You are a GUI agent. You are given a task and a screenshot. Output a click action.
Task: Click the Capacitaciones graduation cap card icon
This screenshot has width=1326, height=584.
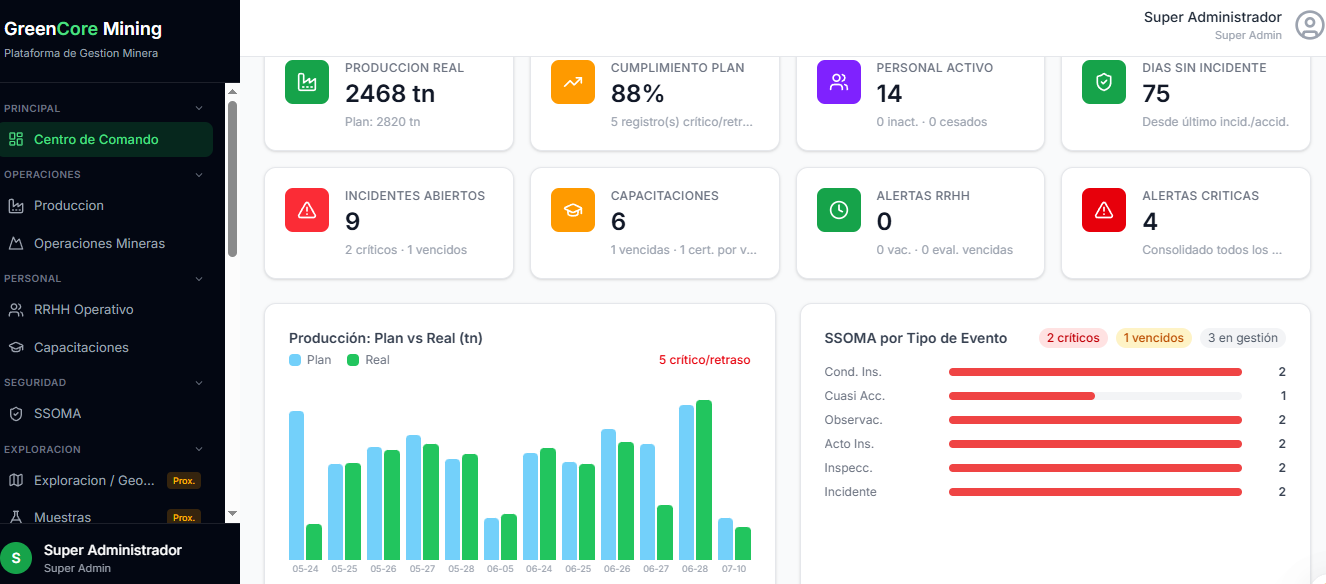[x=573, y=209]
